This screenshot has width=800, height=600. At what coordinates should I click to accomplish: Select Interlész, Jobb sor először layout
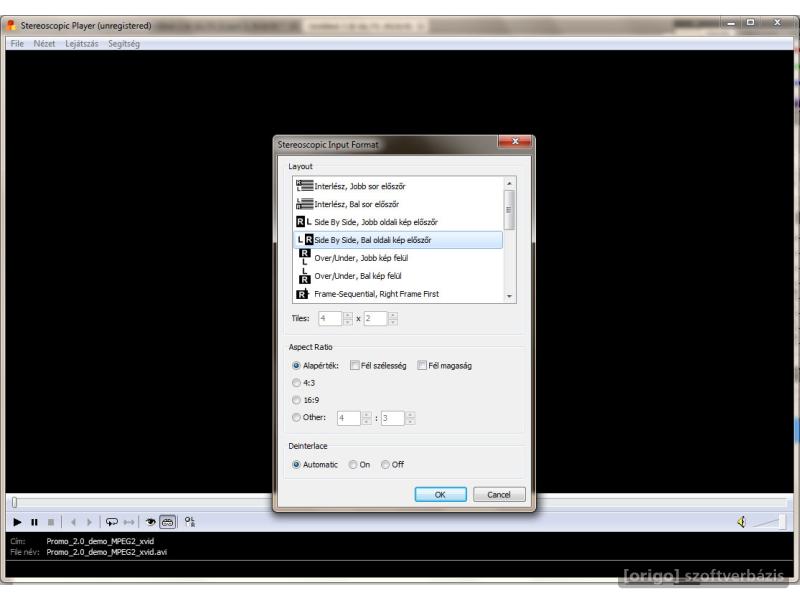pos(398,186)
